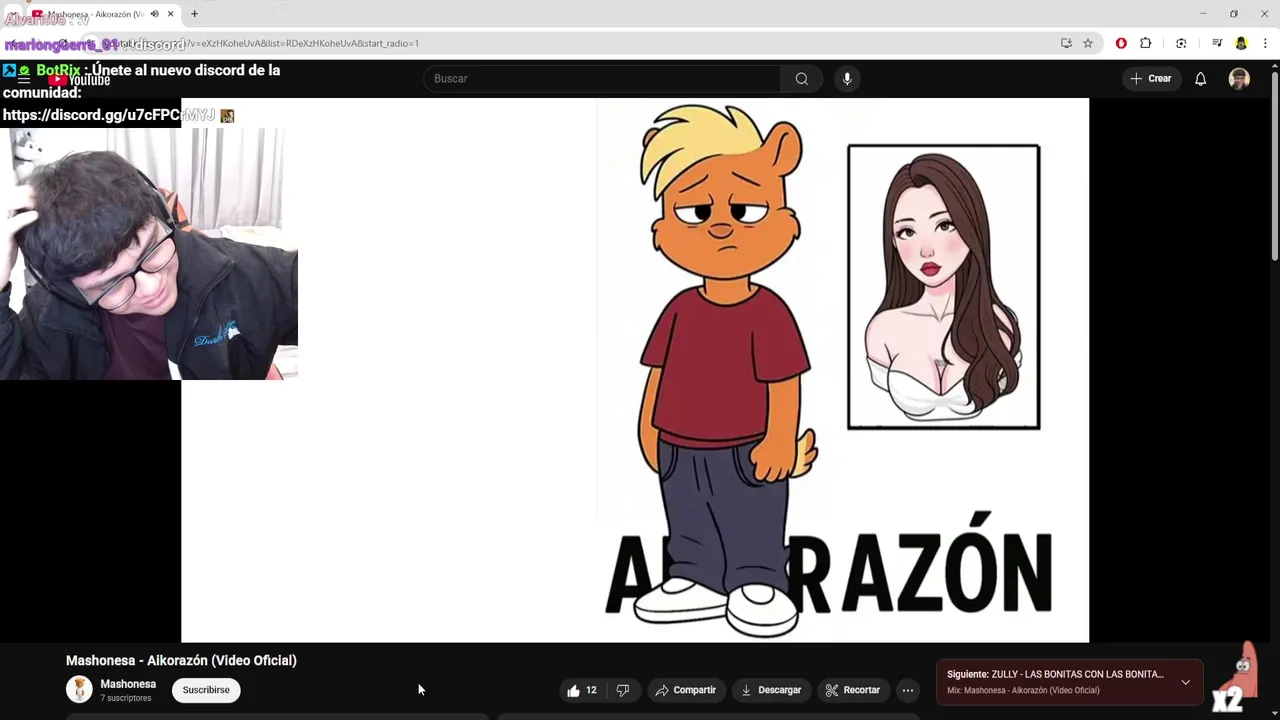The width and height of the screenshot is (1280, 720).
Task: Mute the tab via speaker icon
Action: pos(154,14)
